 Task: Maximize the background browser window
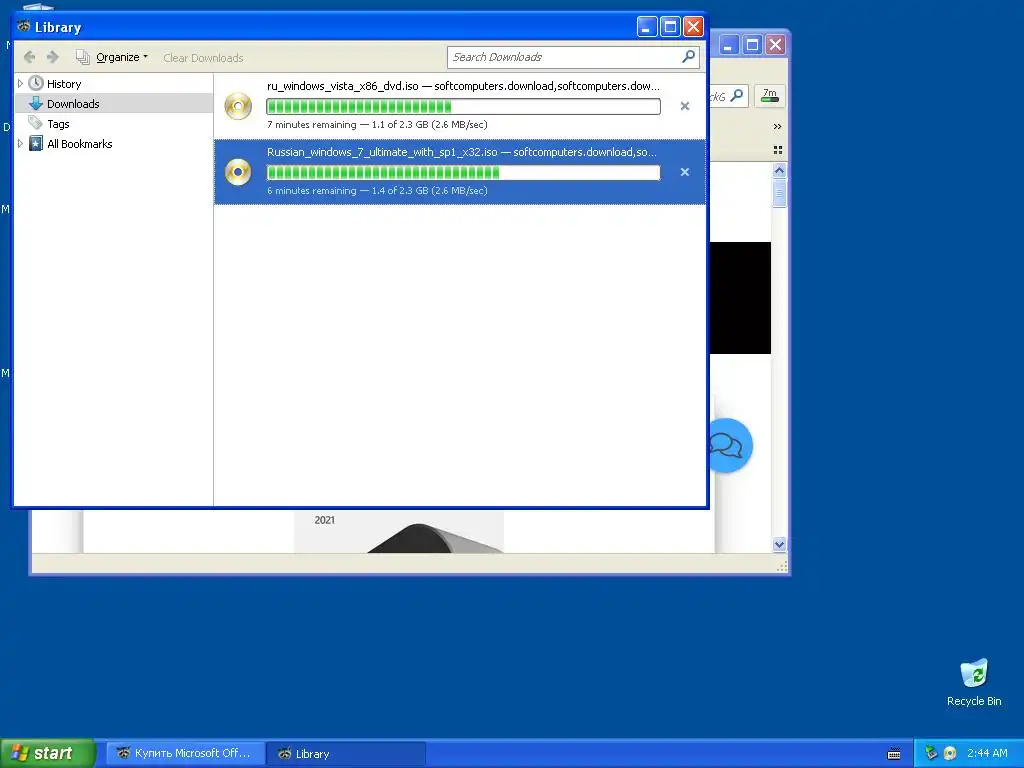pos(752,44)
